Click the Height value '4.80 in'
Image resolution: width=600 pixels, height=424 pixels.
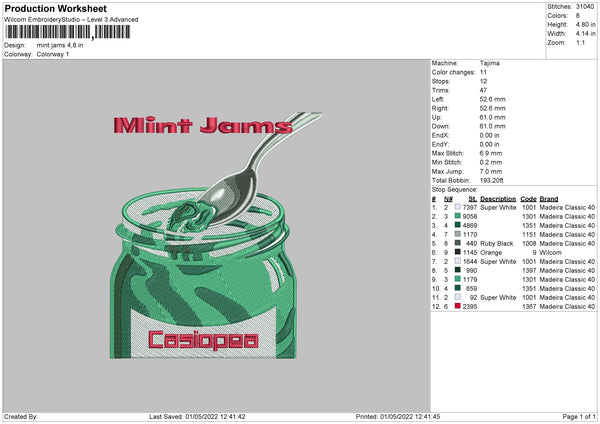(585, 24)
